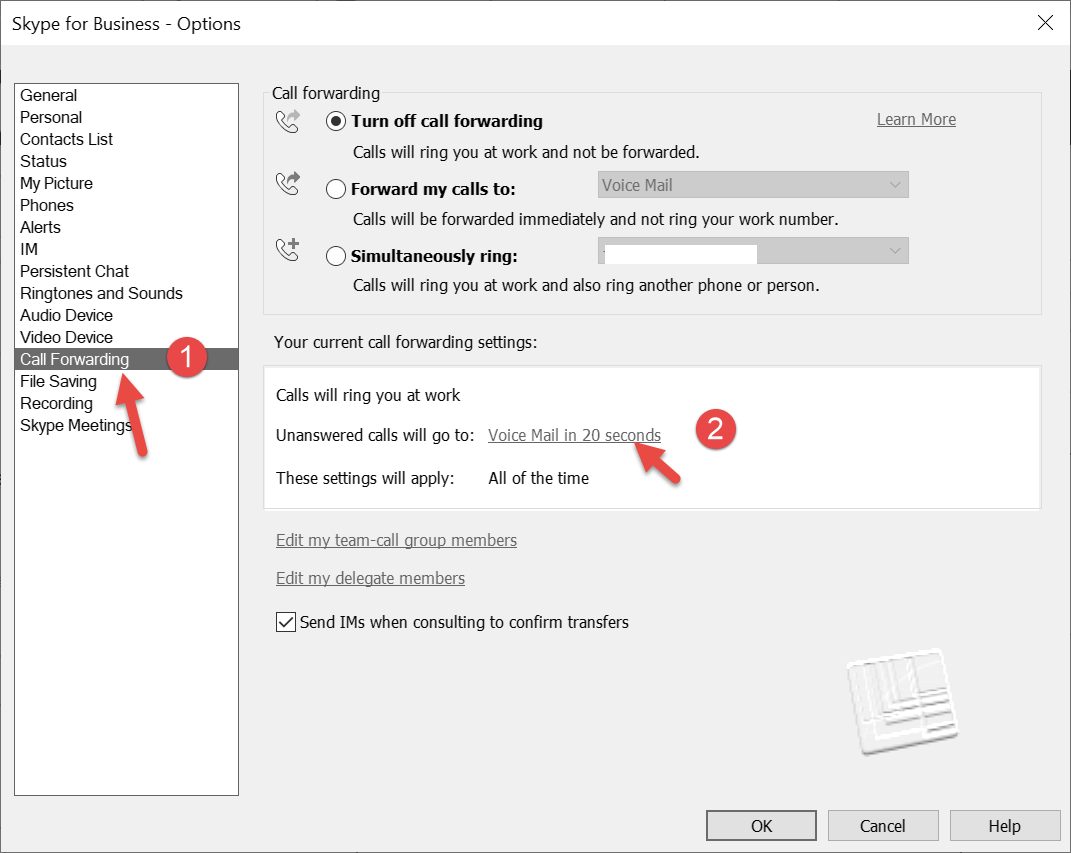
Task: Toggle Send IMs when consulting checkbox
Action: pos(285,622)
